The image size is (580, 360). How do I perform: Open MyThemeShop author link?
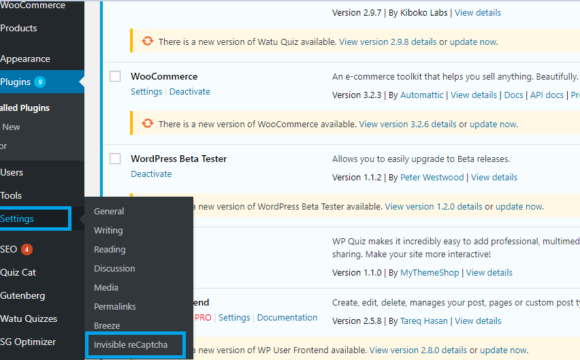click(429, 273)
